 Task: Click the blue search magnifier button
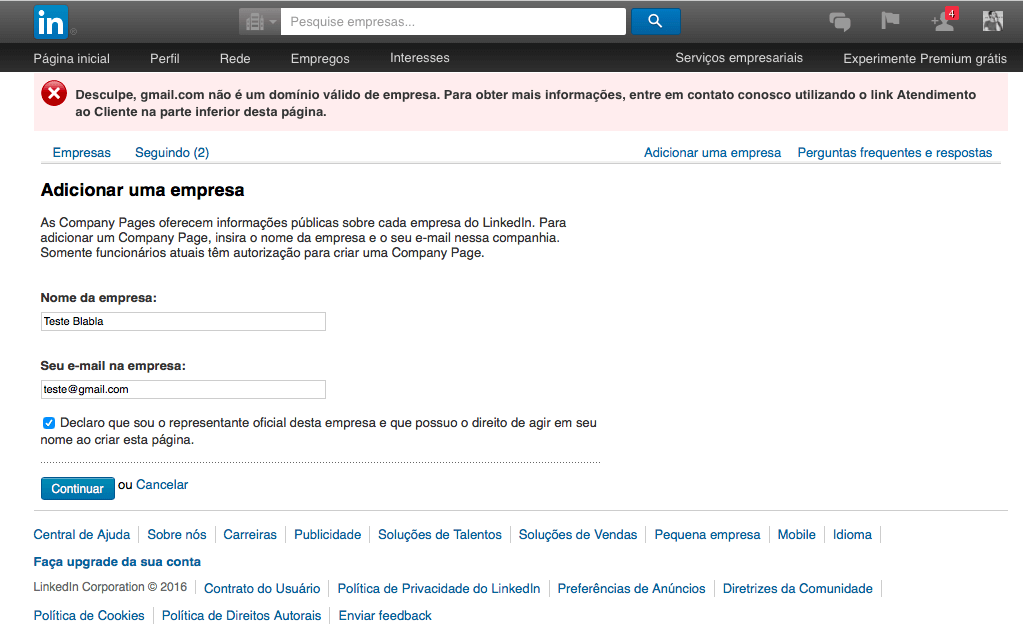[656, 22]
